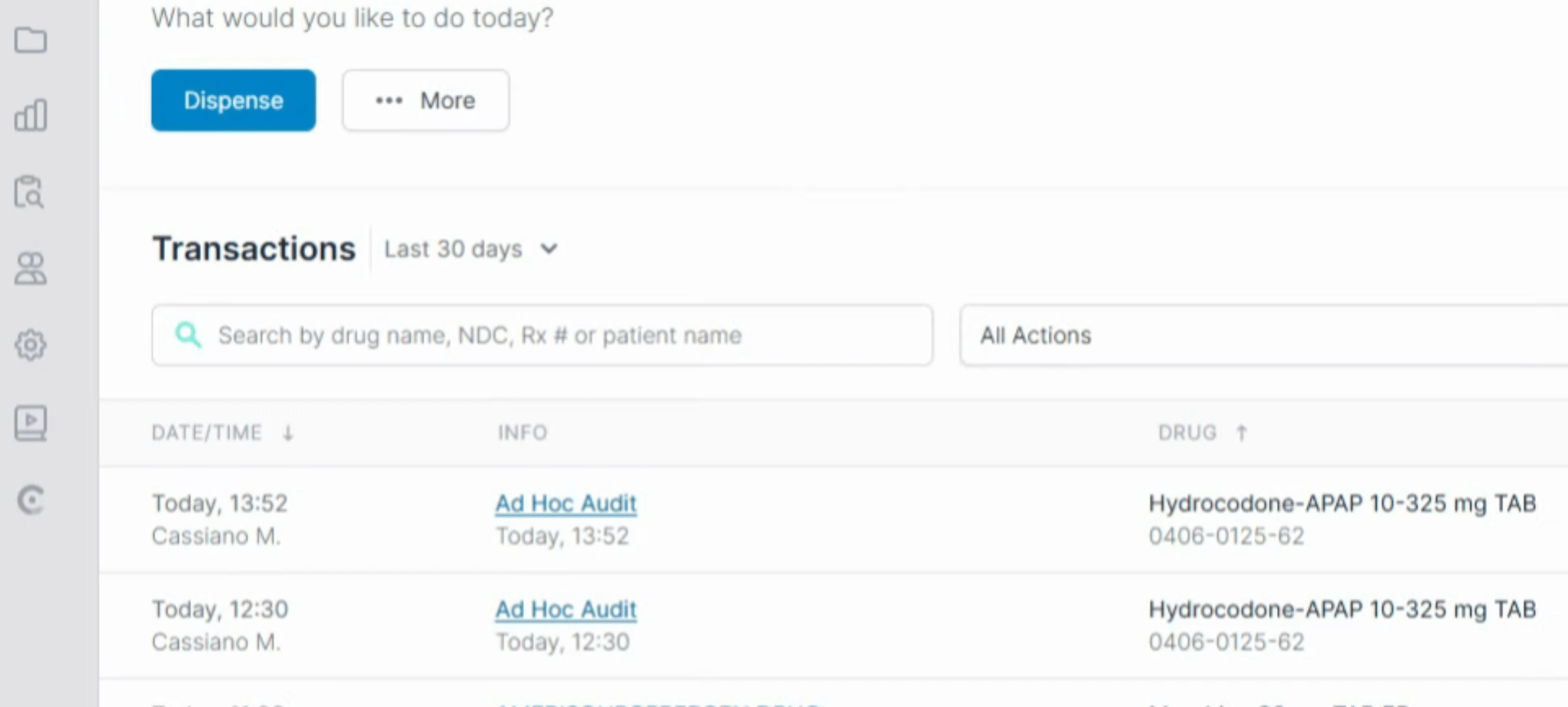Image resolution: width=1568 pixels, height=707 pixels.
Task: Open the All Actions filter dropdown
Action: (1263, 335)
